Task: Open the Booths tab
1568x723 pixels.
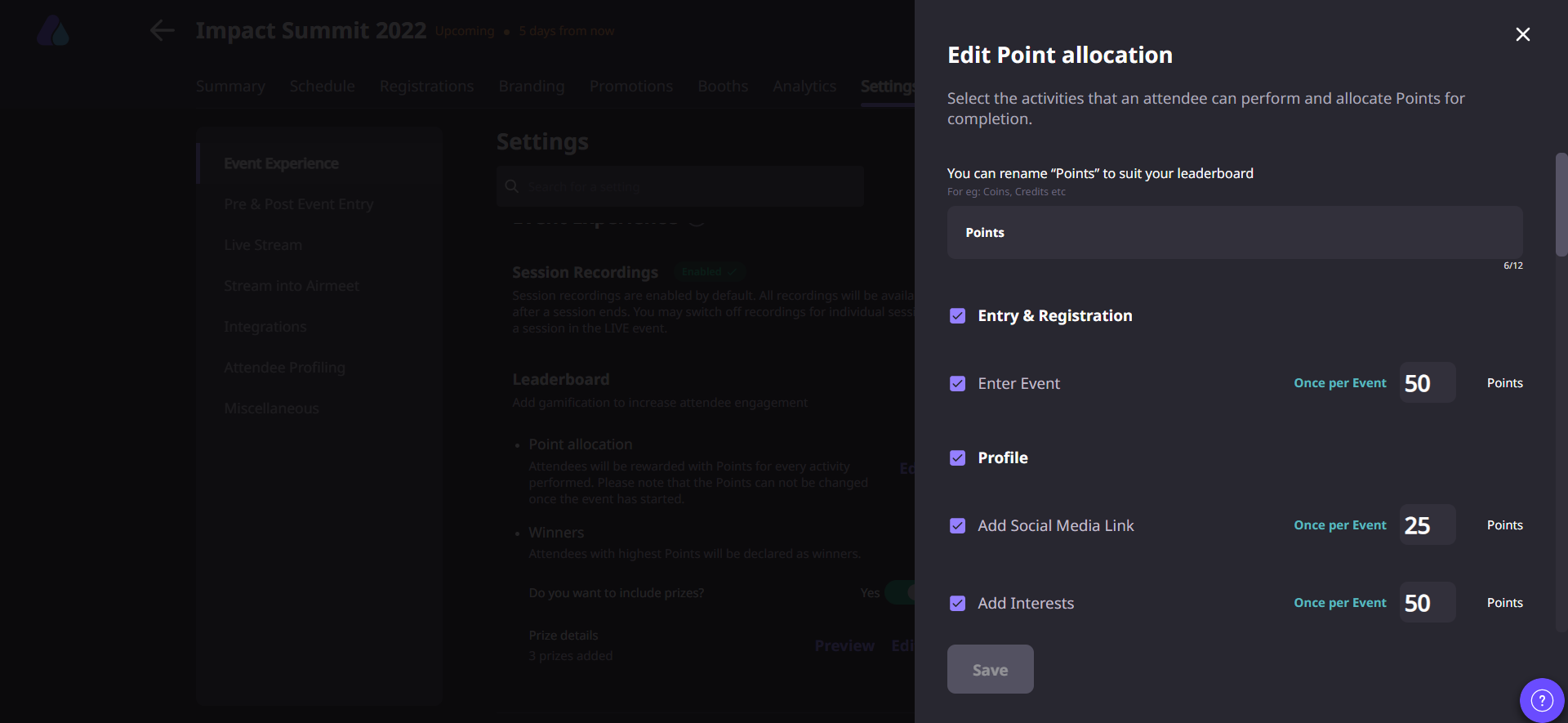Action: (x=723, y=87)
